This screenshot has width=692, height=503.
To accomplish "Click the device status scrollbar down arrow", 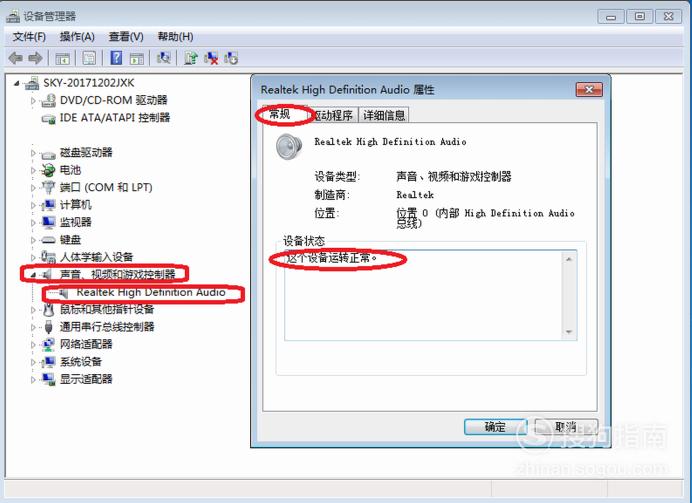I will click(569, 332).
